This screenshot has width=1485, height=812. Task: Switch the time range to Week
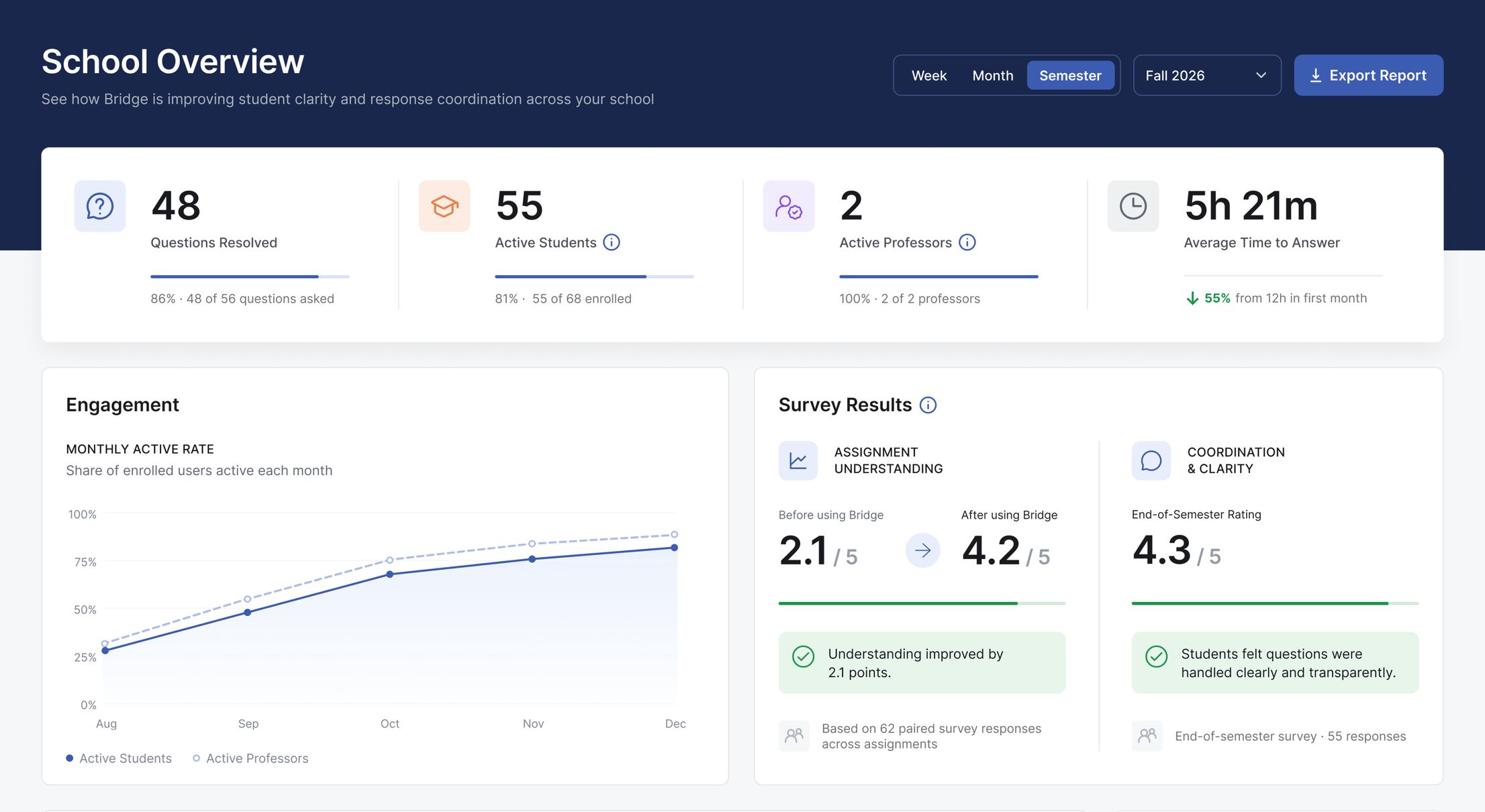(929, 75)
